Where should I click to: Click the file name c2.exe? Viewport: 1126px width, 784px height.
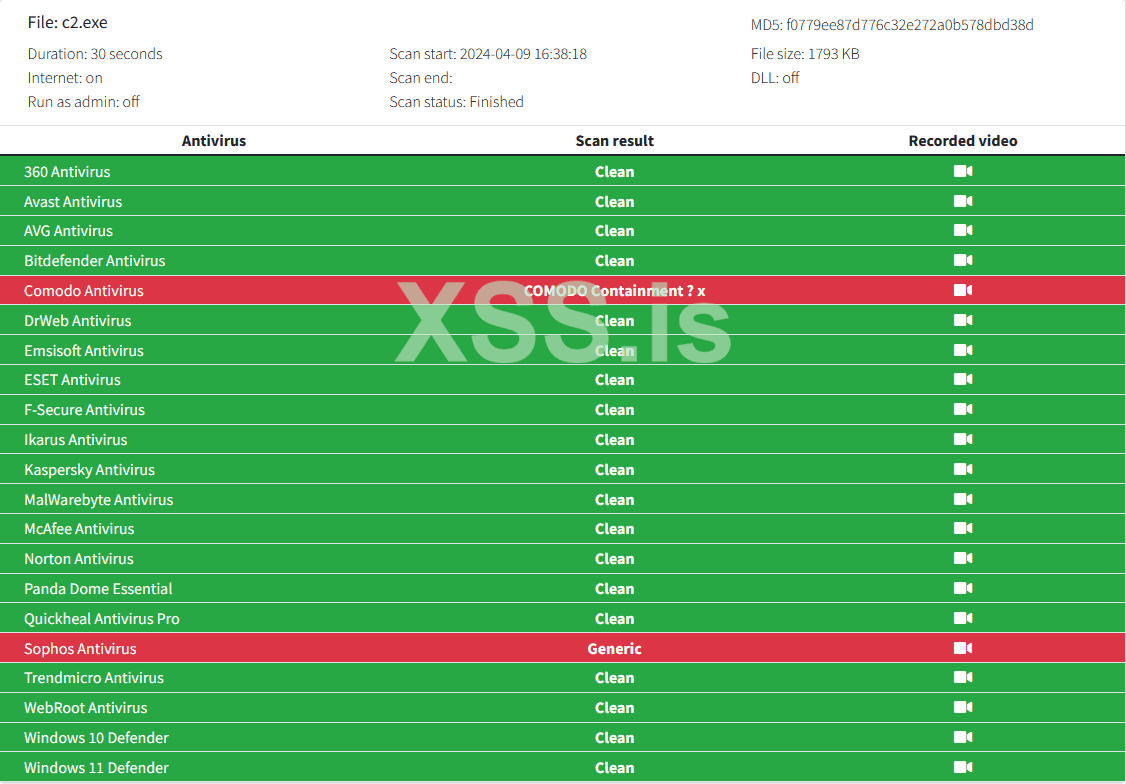(x=84, y=23)
